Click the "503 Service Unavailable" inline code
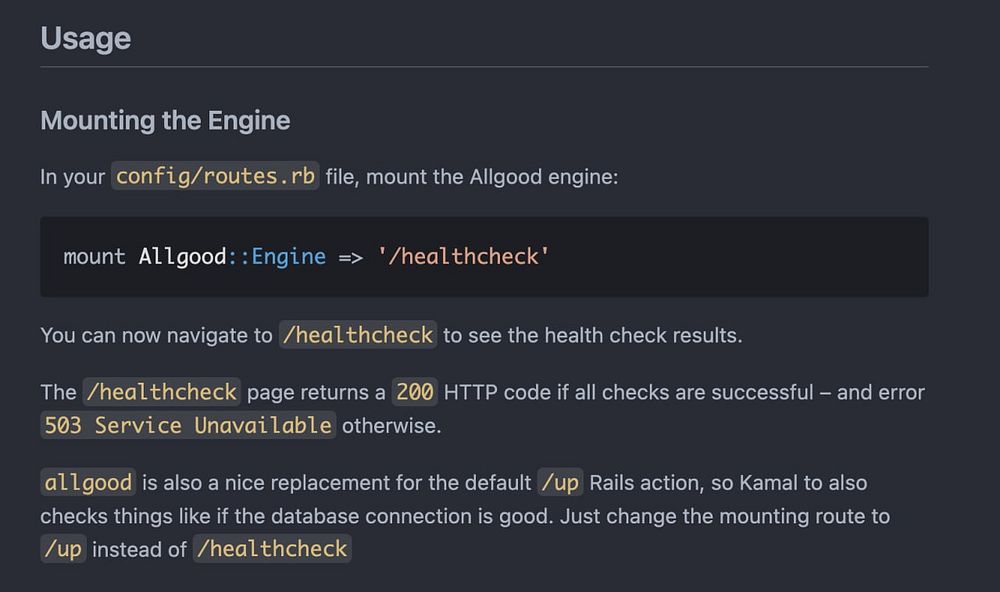Screen dimensions: 1000x592 point(187,425)
